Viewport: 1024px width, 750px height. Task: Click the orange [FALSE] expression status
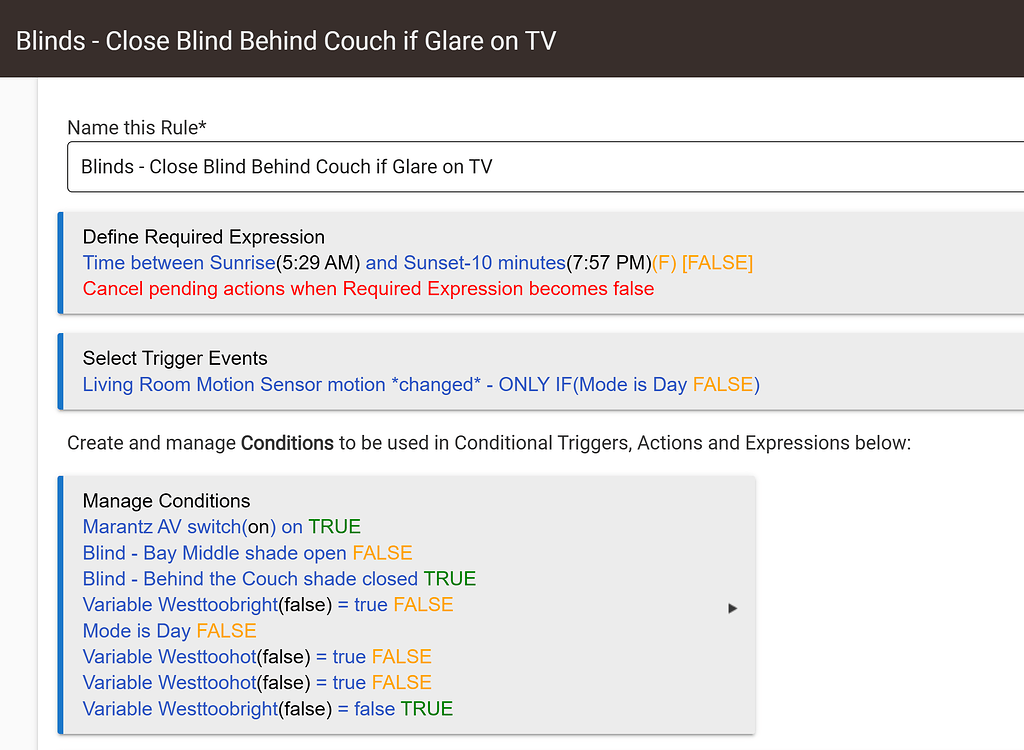(717, 263)
